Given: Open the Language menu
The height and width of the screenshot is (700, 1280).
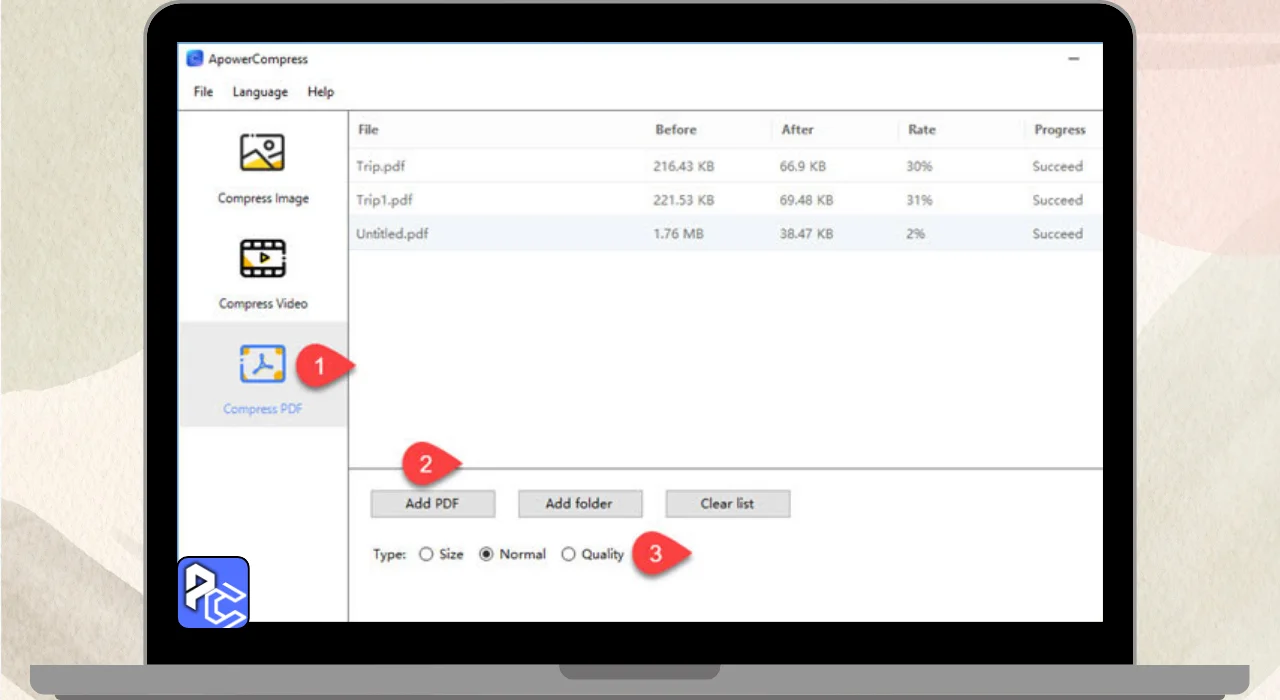Looking at the screenshot, I should pyautogui.click(x=260, y=92).
